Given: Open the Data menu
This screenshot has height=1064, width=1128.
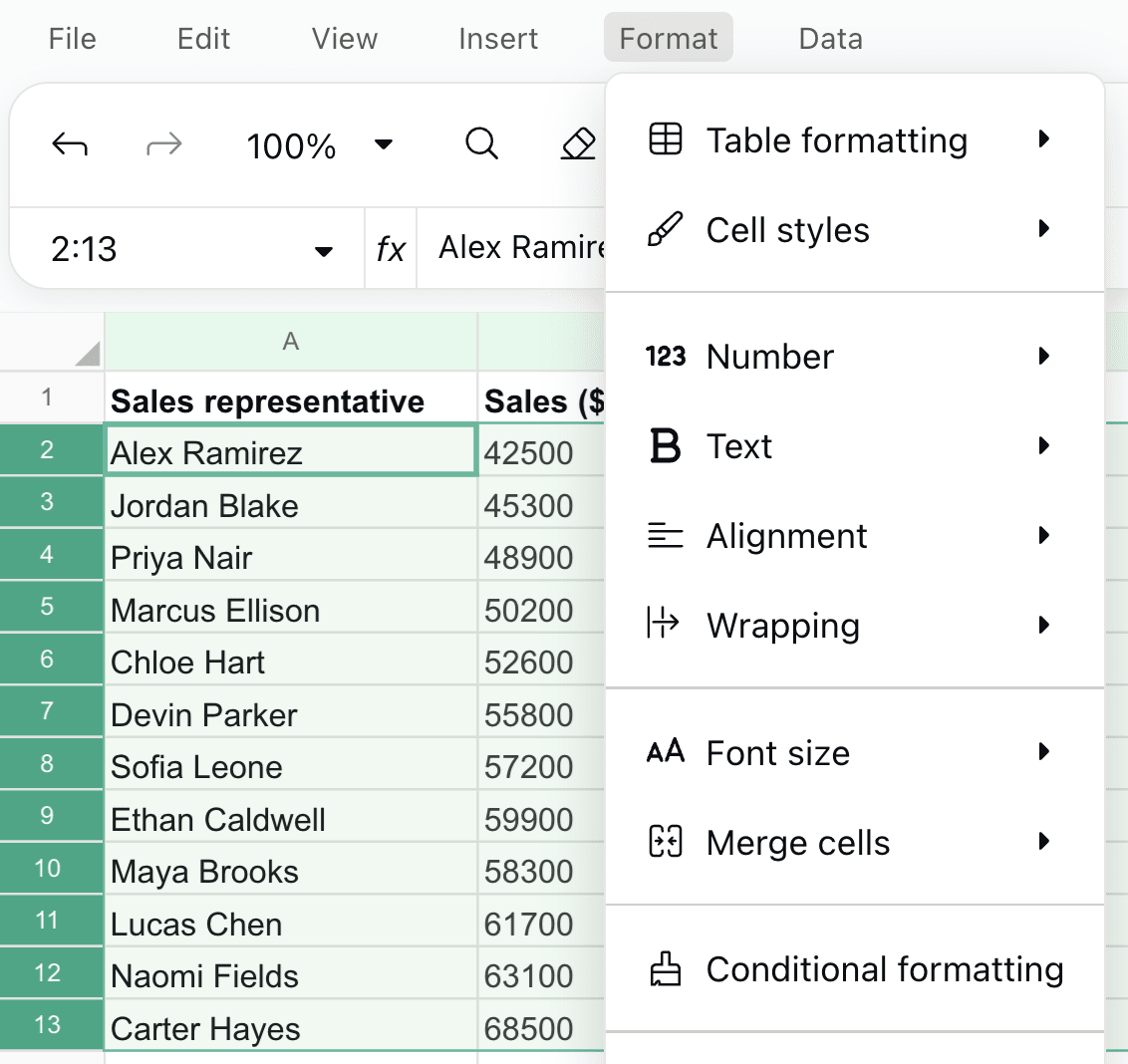Looking at the screenshot, I should coord(830,38).
